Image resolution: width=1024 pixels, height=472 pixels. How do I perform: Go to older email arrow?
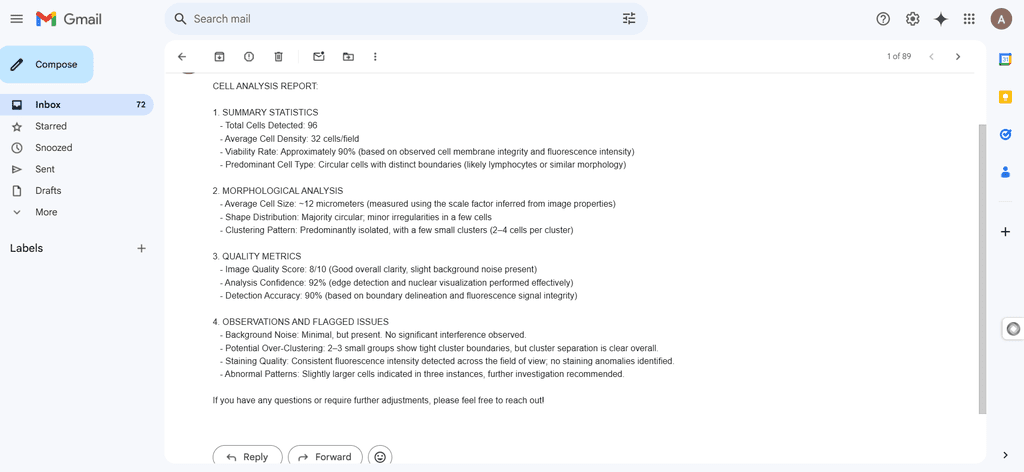[958, 57]
